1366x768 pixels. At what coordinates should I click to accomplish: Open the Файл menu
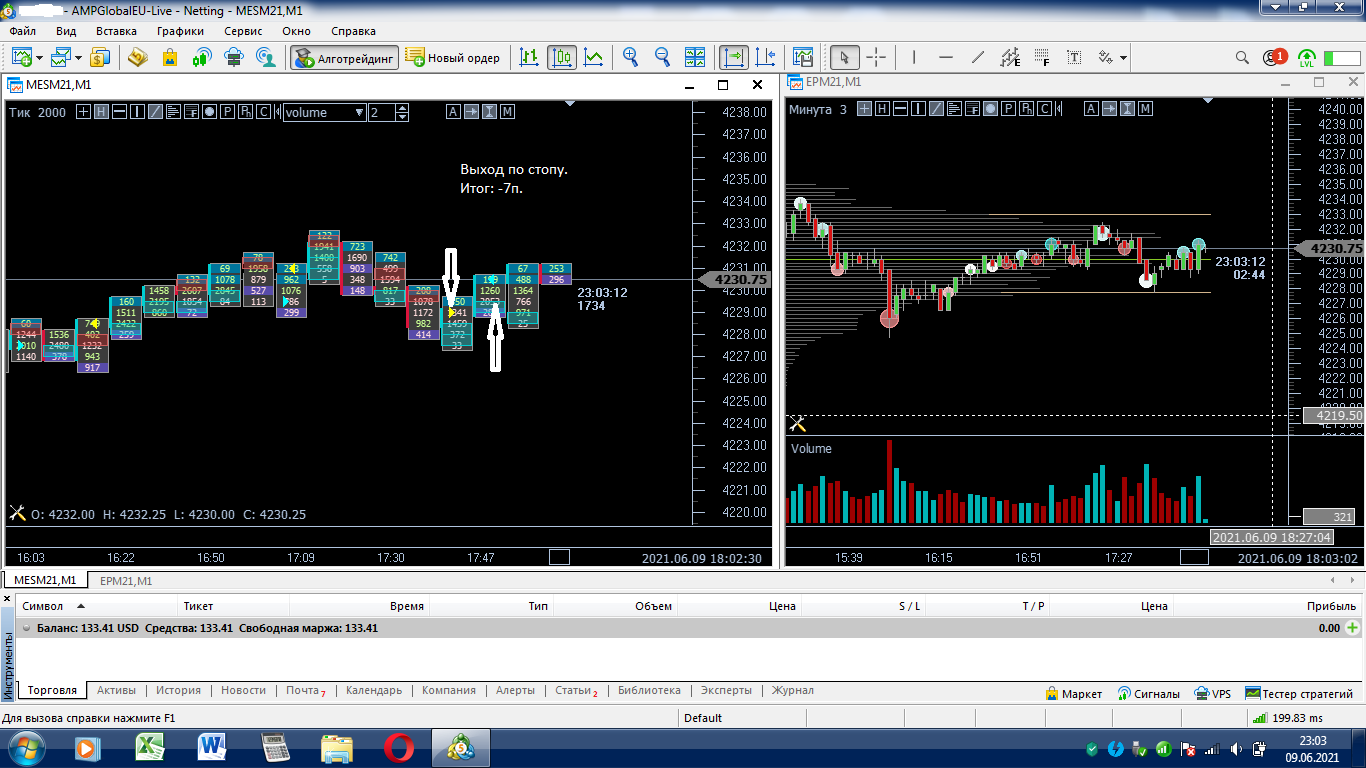(22, 31)
